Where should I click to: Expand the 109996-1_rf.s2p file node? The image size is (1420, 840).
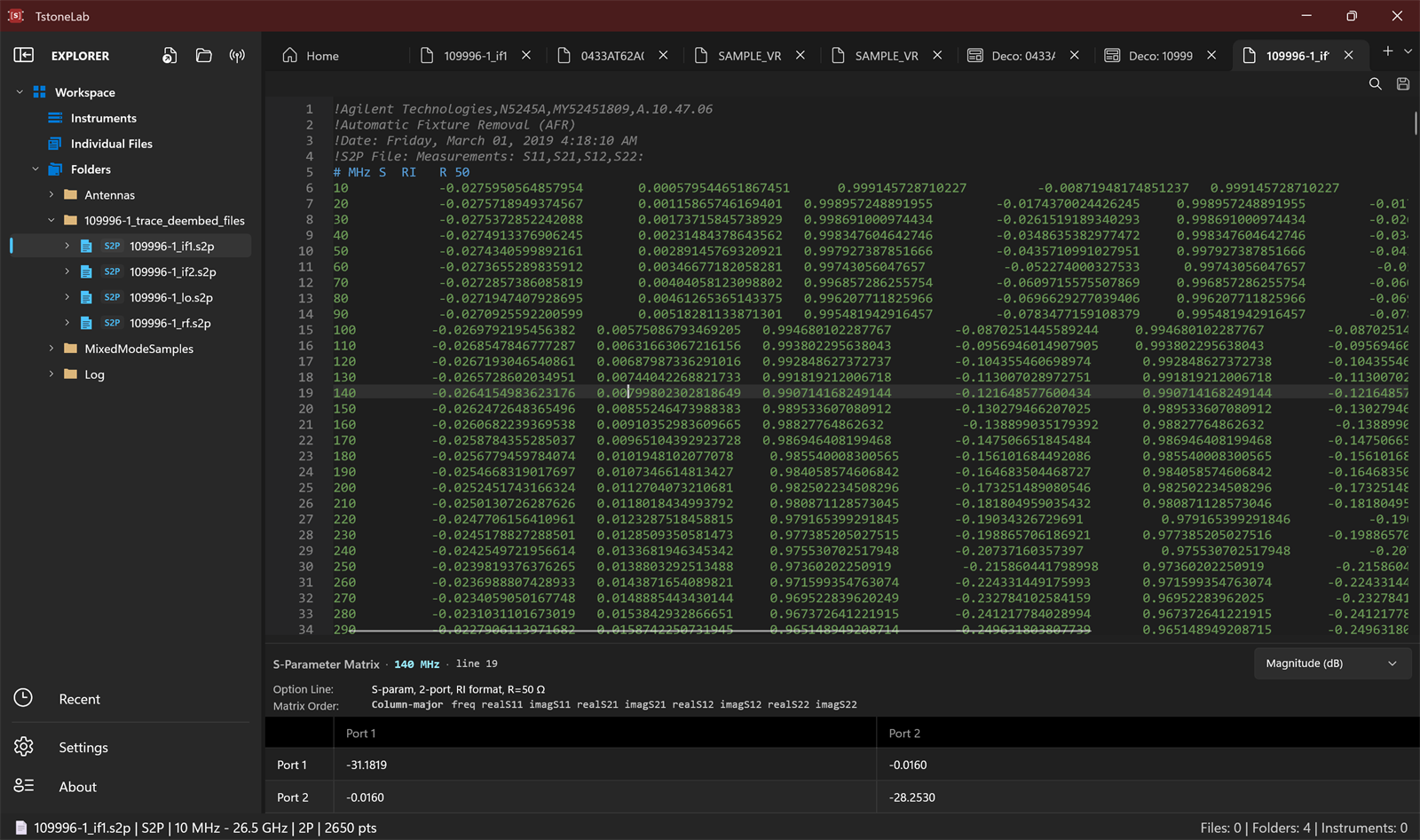click(67, 323)
